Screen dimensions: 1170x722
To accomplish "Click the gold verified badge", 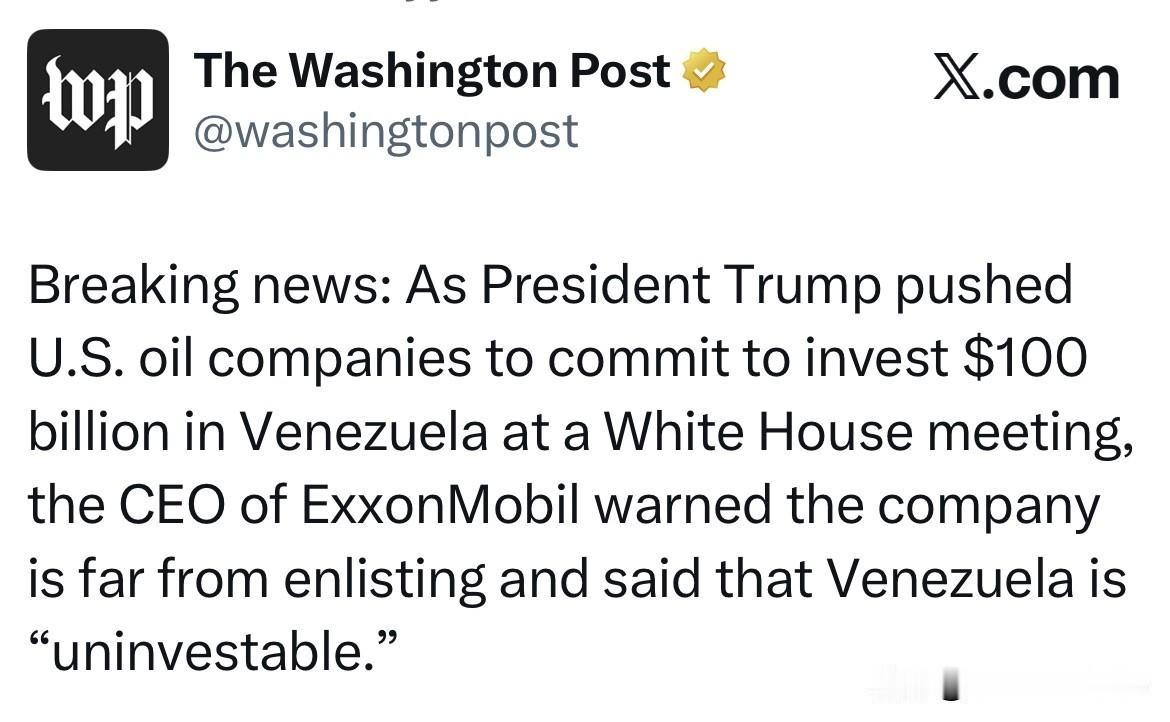I will tap(703, 72).
